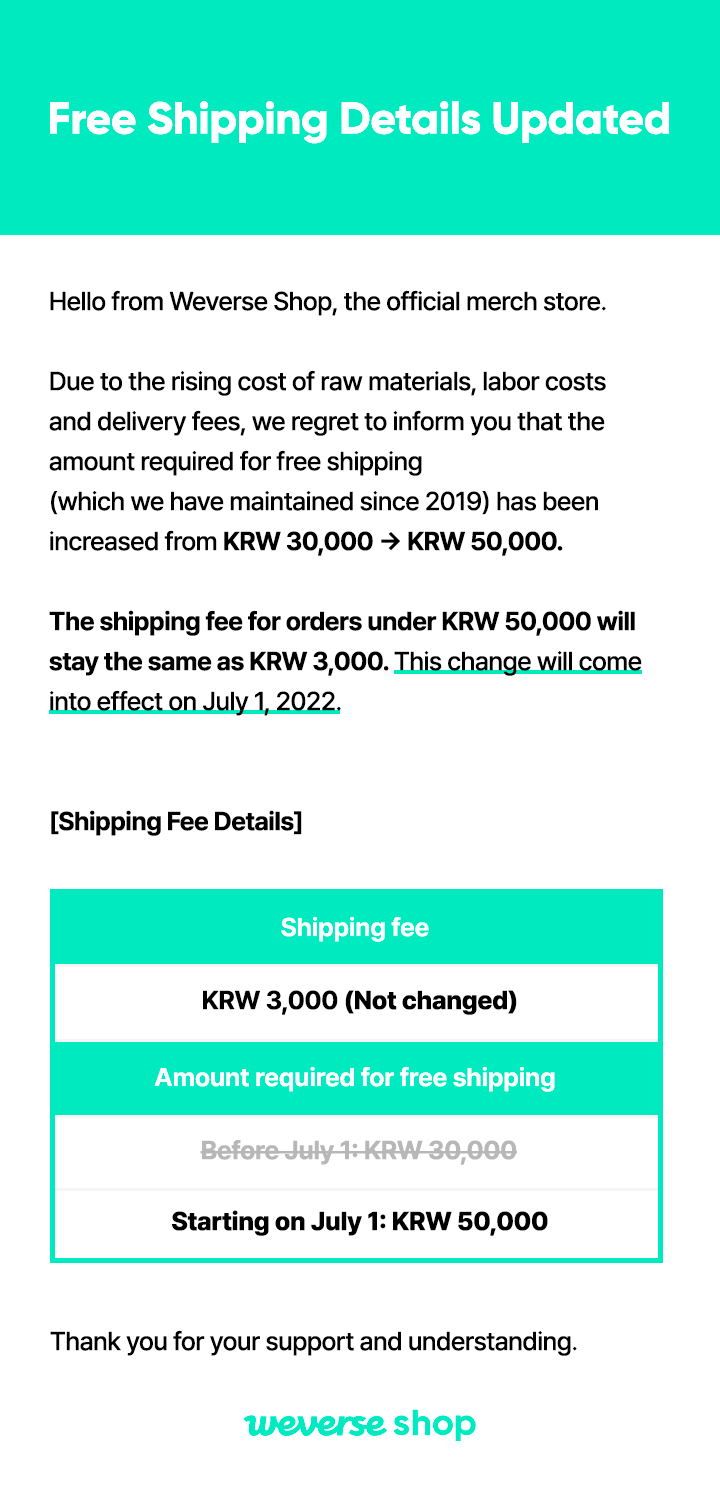Select the 'Starting on July 1: KRW 50,000' row
Image resolution: width=720 pixels, height=1497 pixels.
click(x=359, y=1222)
